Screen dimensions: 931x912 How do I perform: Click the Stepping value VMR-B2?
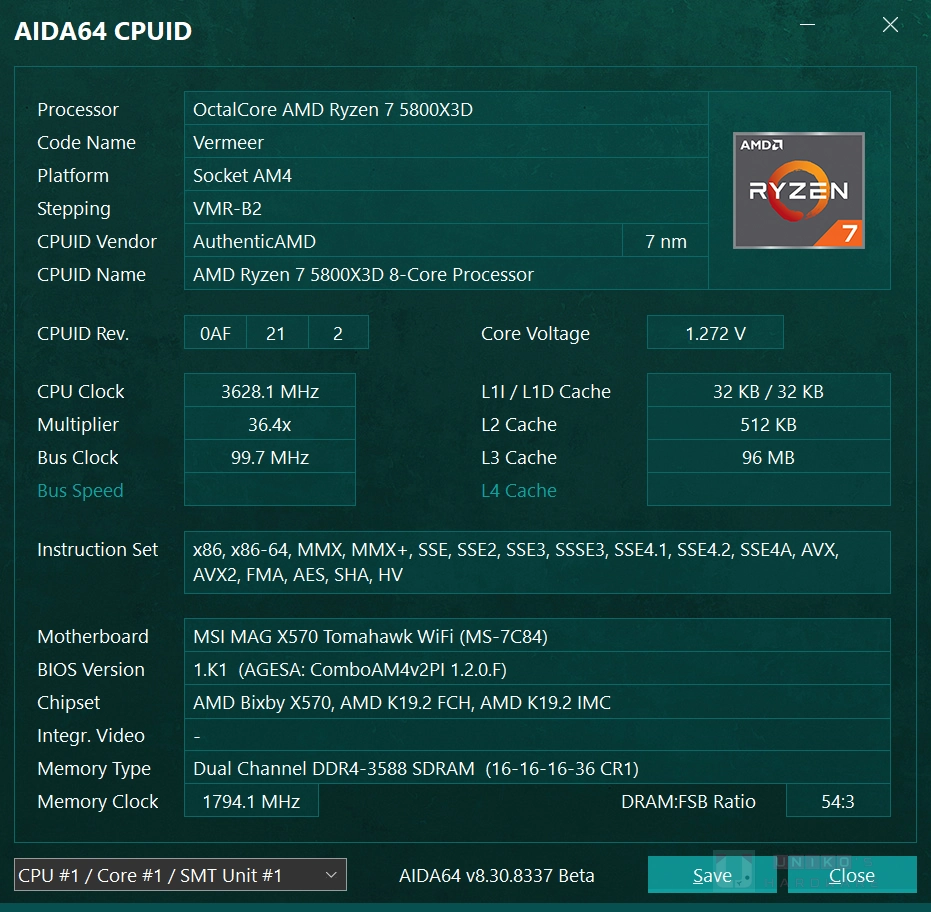446,208
